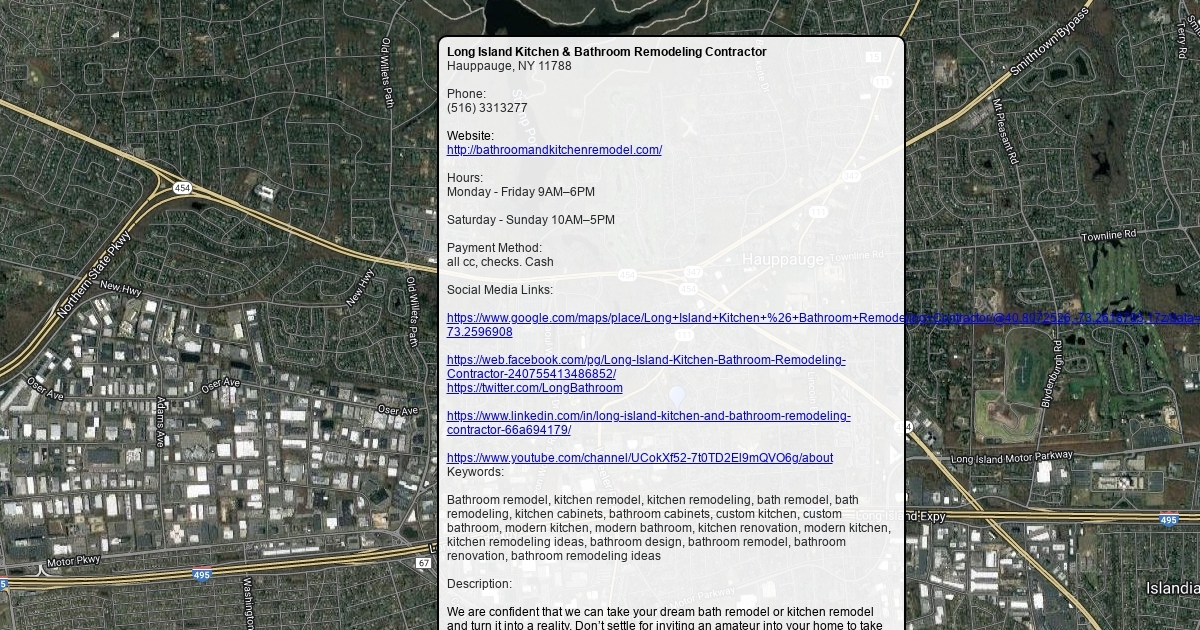Image resolution: width=1200 pixels, height=630 pixels.
Task: Click the route 67 shield on the map
Action: coord(424,563)
